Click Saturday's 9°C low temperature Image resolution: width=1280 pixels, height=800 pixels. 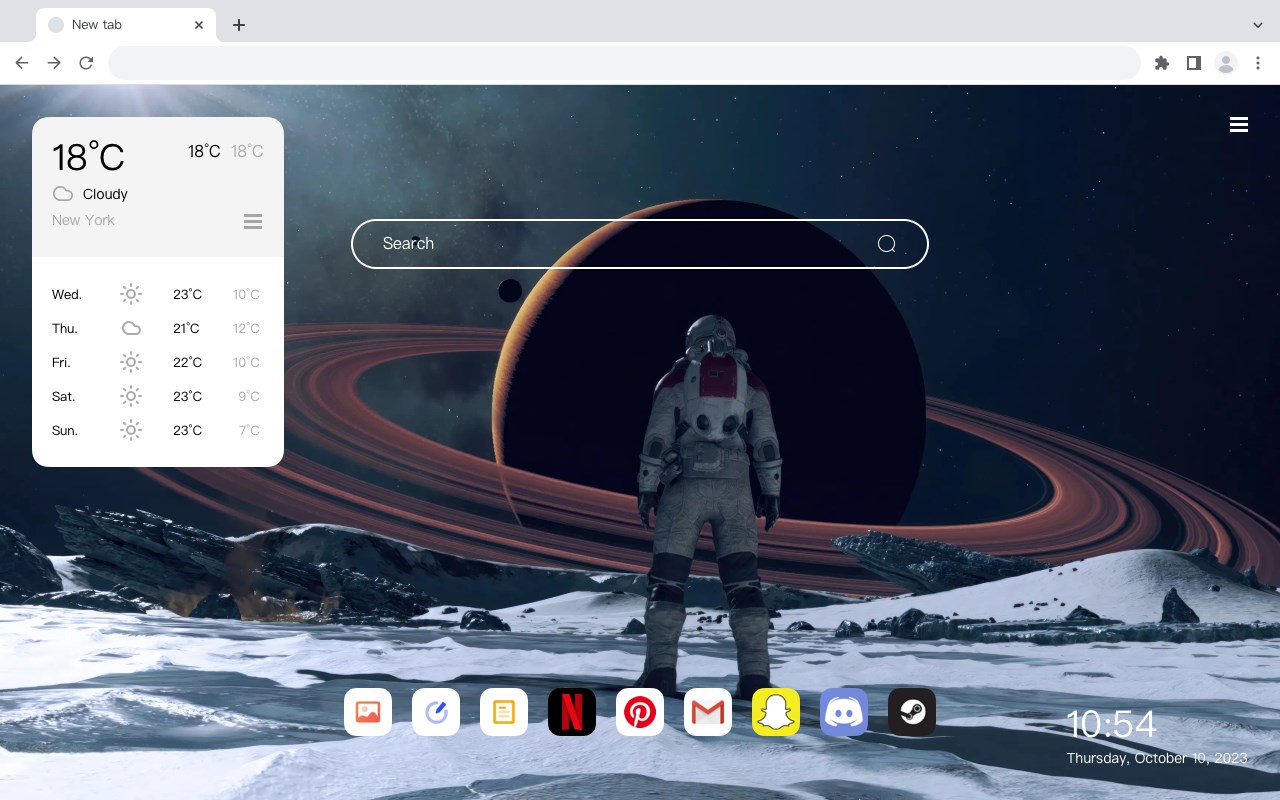tap(249, 396)
